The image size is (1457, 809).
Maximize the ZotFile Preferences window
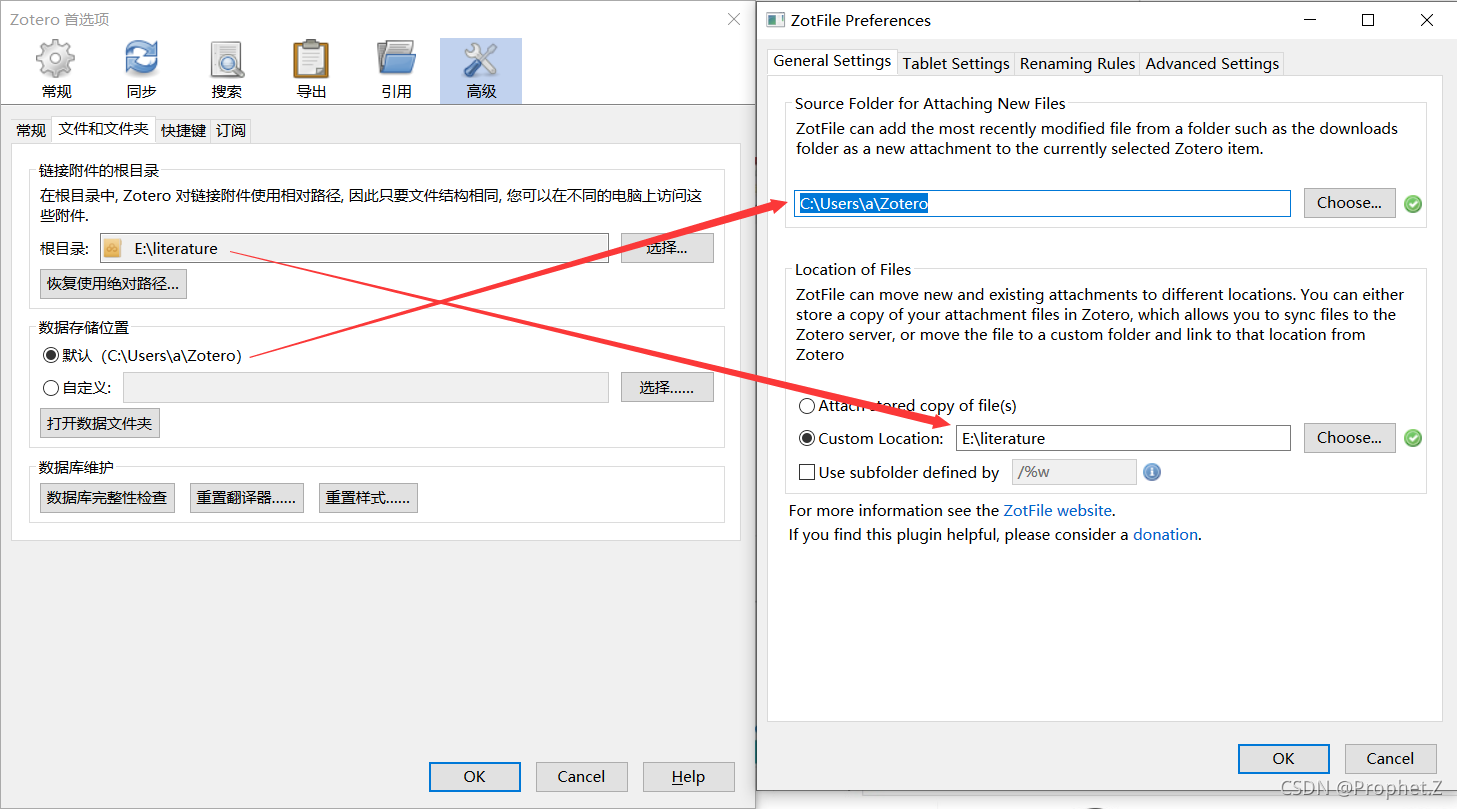[1368, 20]
